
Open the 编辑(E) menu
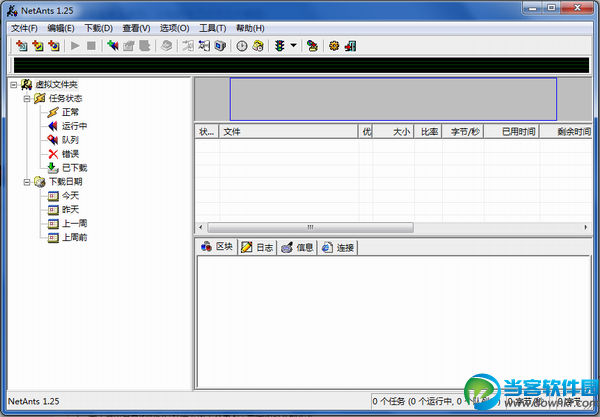(x=61, y=28)
